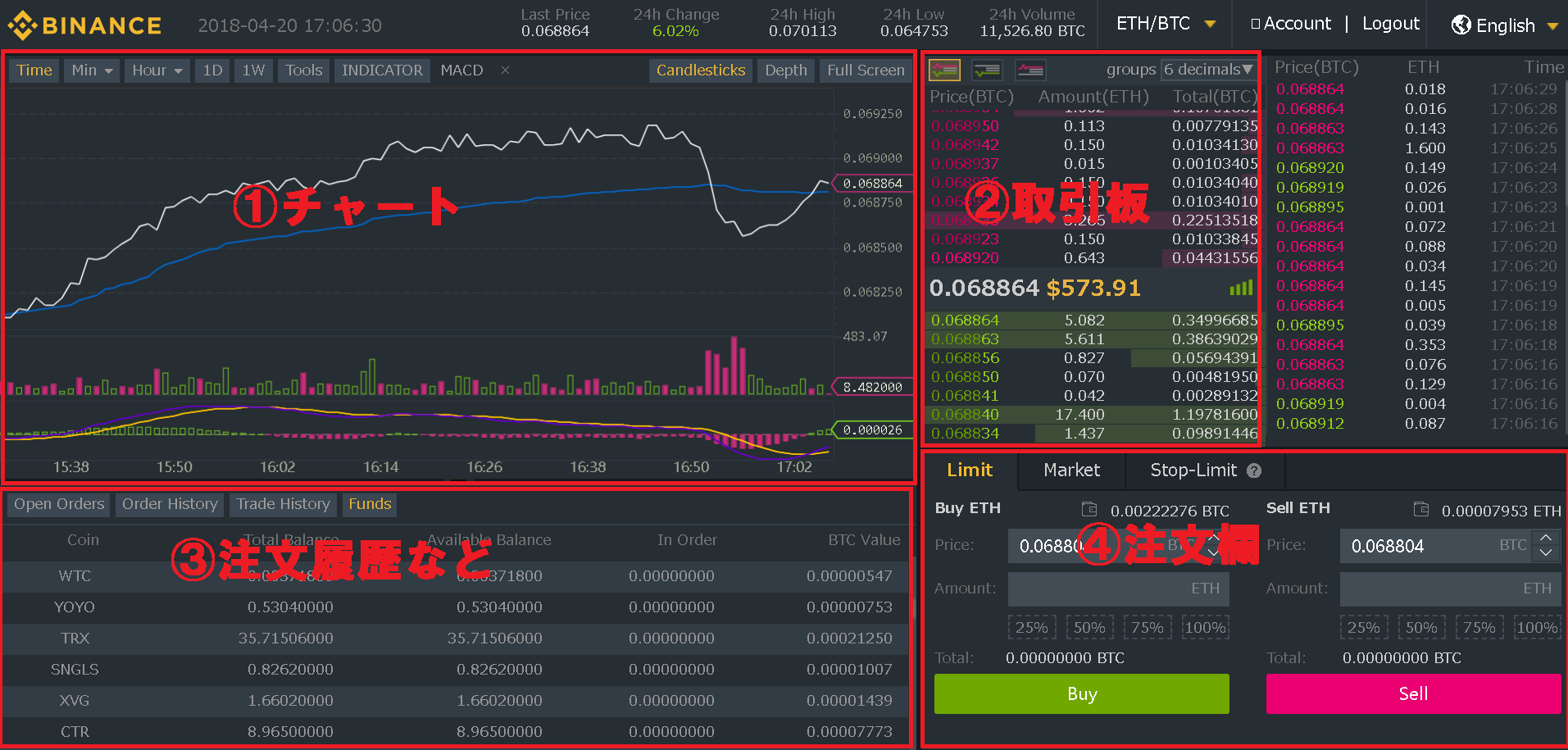Click the Sell Amount input field

[x=1450, y=589]
